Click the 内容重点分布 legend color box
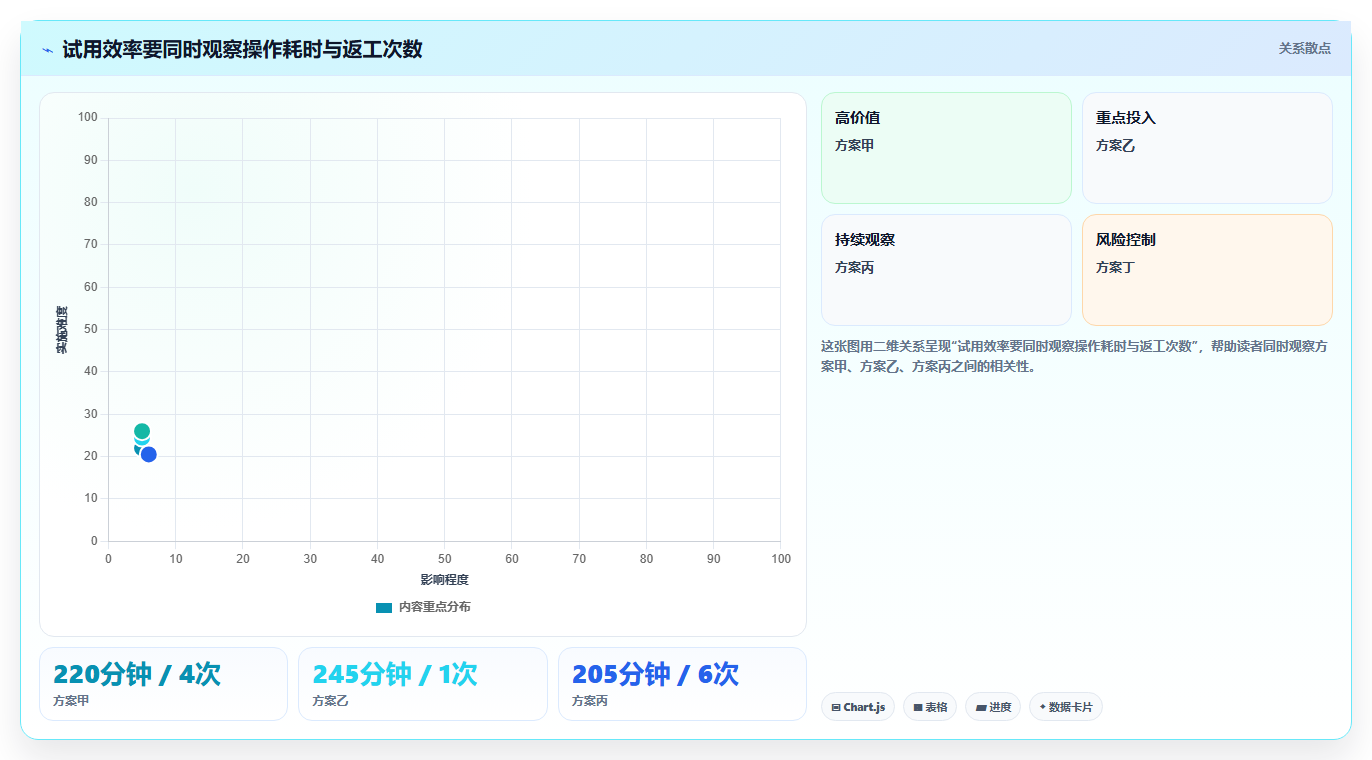 point(384,607)
